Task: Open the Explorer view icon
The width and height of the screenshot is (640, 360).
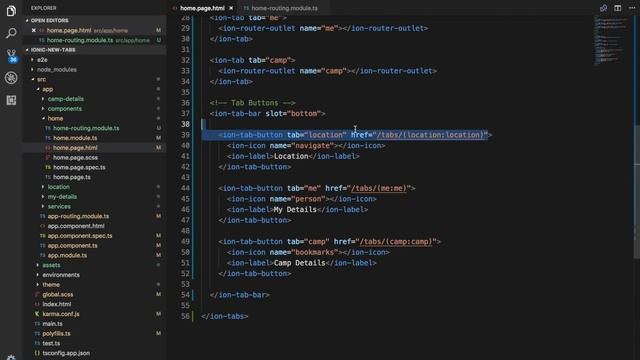Action: [11, 11]
